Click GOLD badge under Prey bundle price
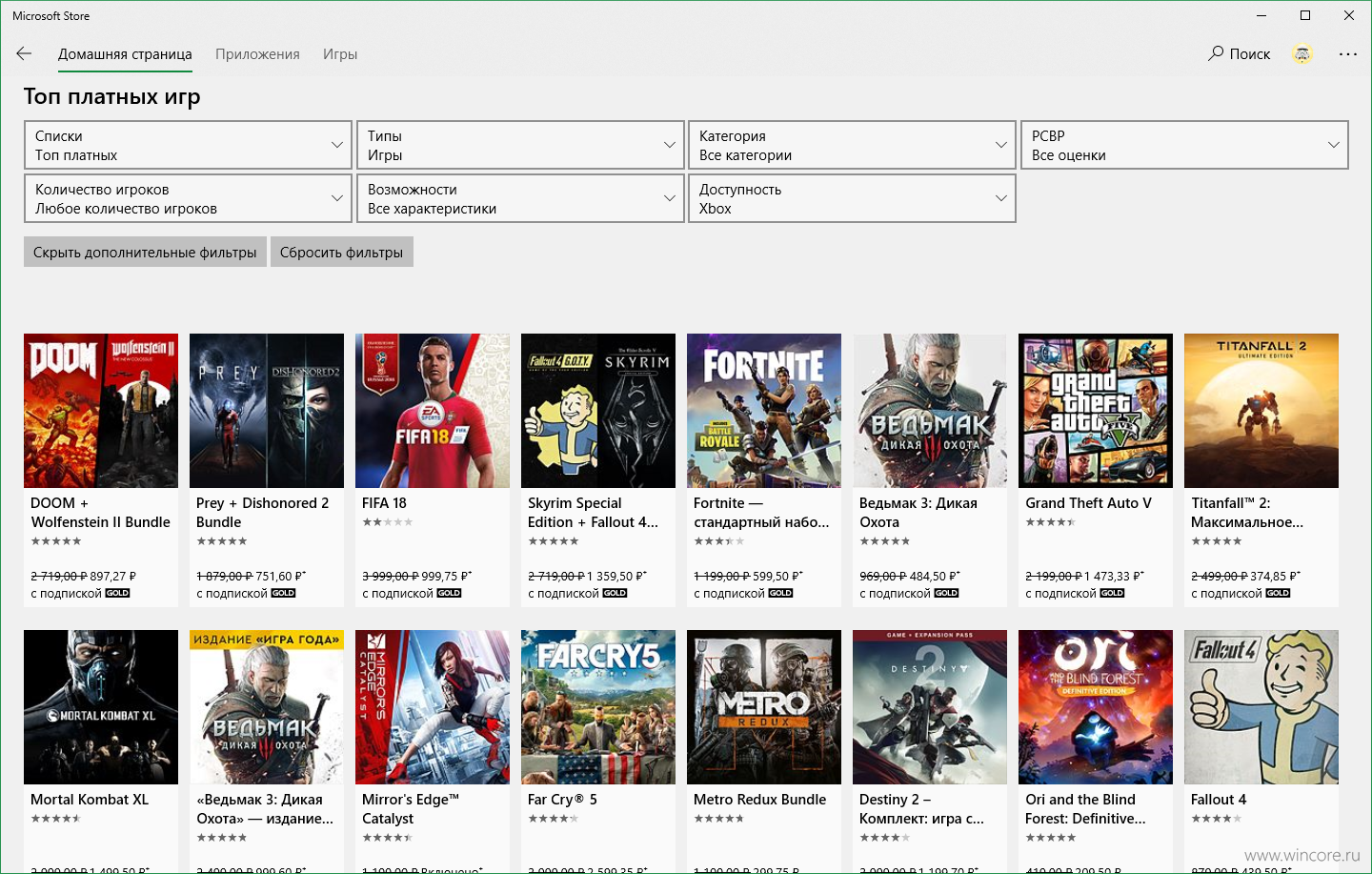Image resolution: width=1372 pixels, height=874 pixels. [284, 593]
